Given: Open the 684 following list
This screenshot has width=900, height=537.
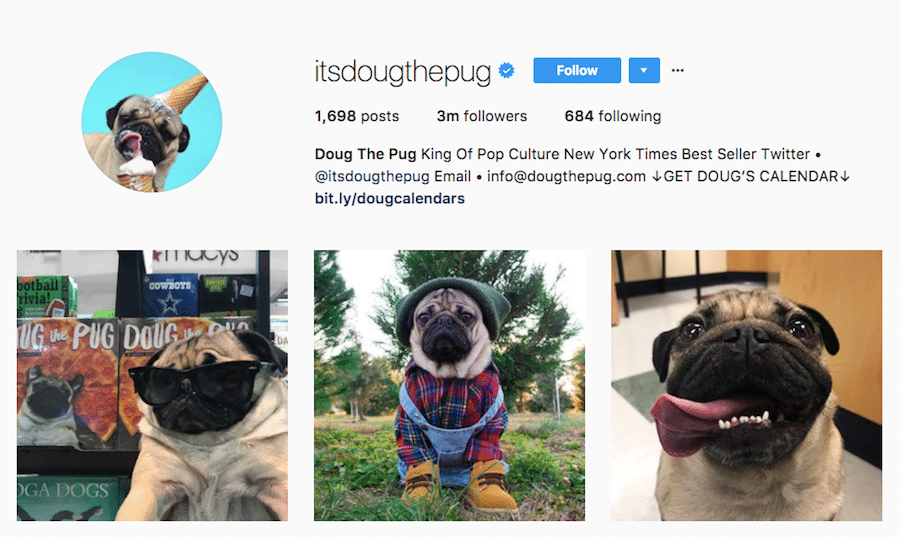Looking at the screenshot, I should [x=612, y=116].
